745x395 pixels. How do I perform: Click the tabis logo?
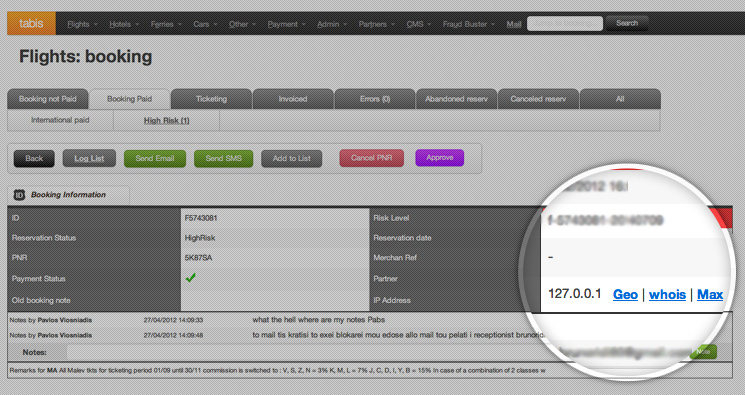coord(31,23)
